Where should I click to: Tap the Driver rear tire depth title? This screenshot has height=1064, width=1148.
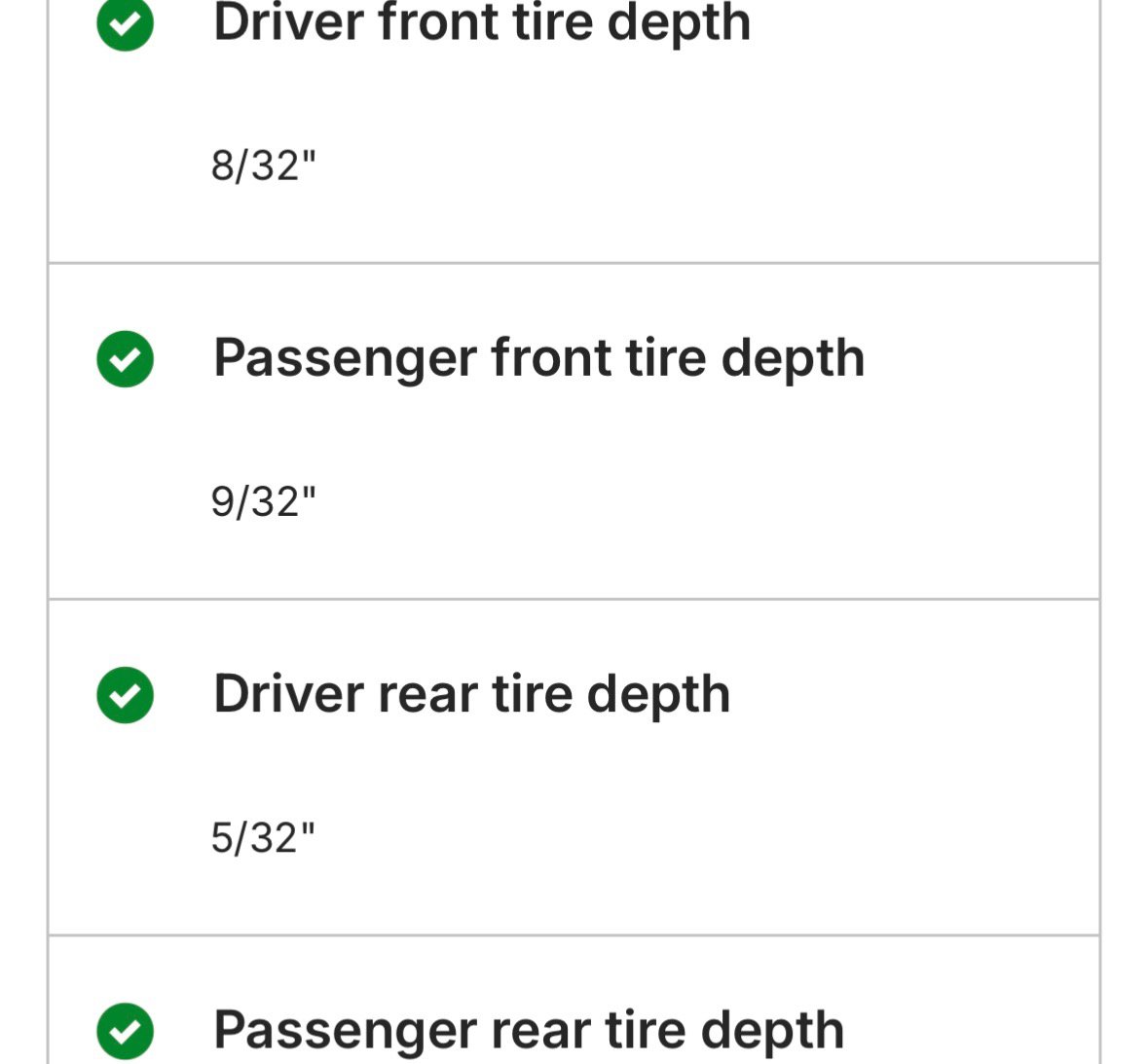(471, 694)
